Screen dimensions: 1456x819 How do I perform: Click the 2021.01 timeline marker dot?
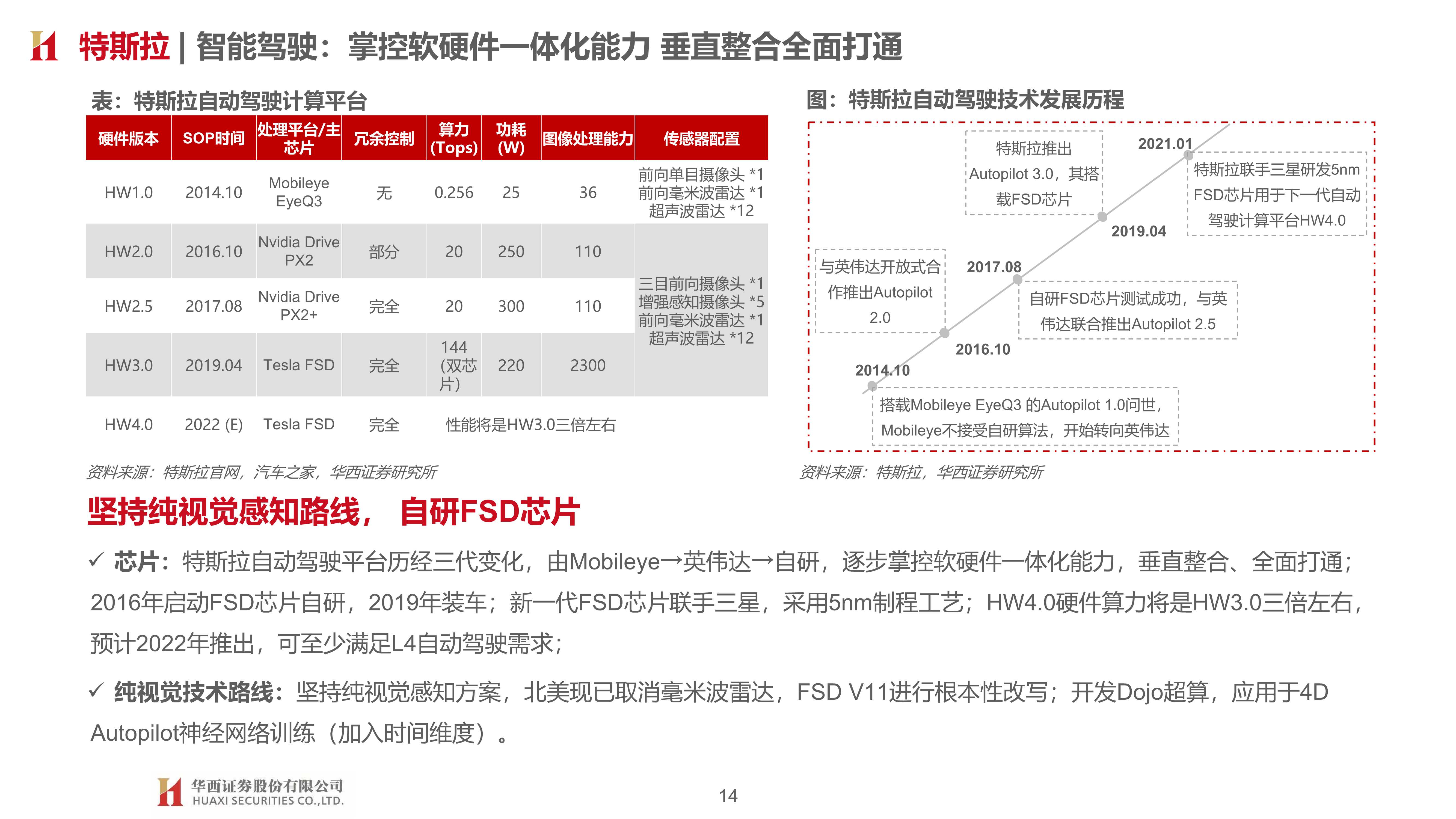click(x=1188, y=155)
